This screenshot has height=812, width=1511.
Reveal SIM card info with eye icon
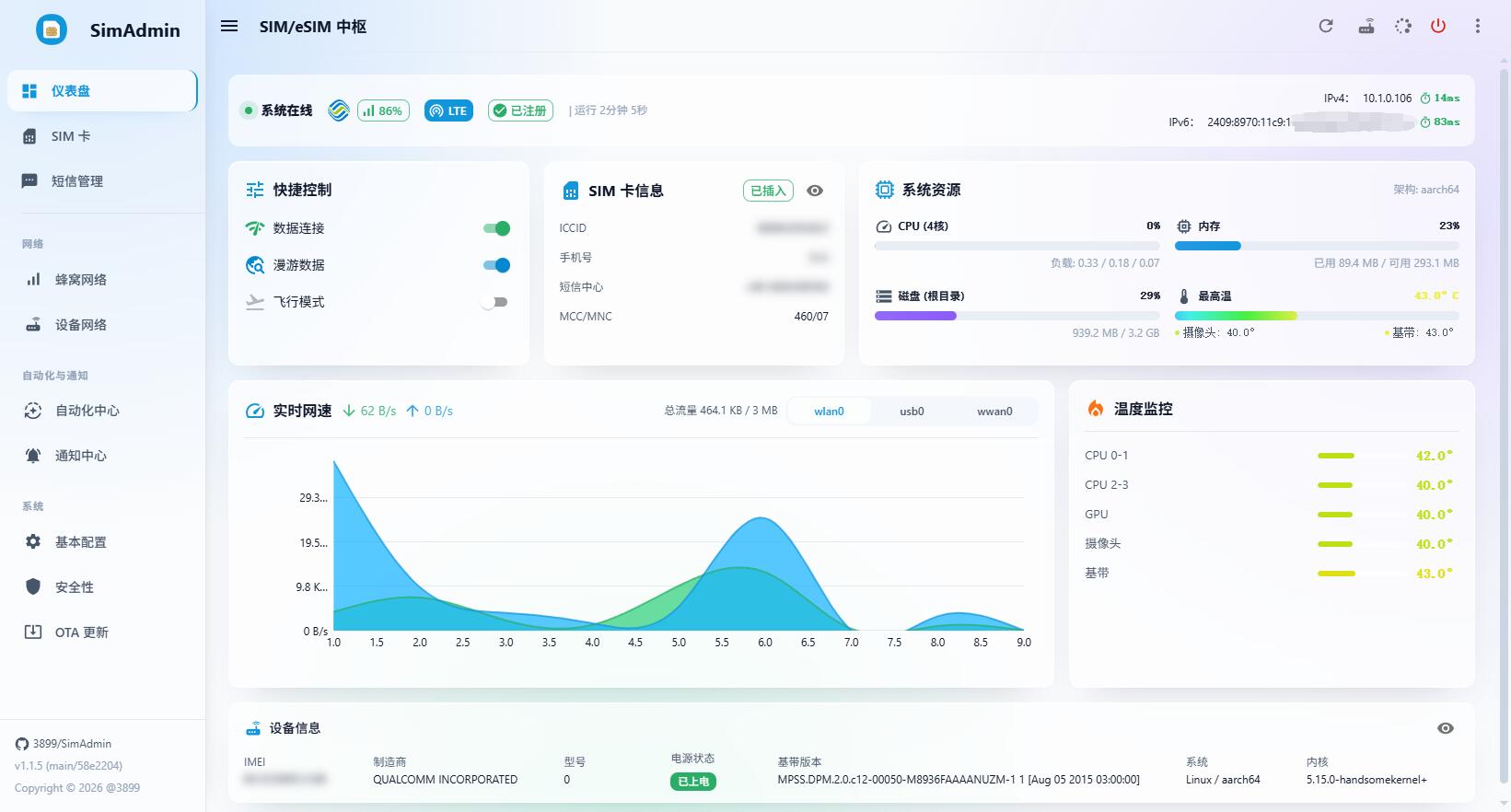(815, 191)
